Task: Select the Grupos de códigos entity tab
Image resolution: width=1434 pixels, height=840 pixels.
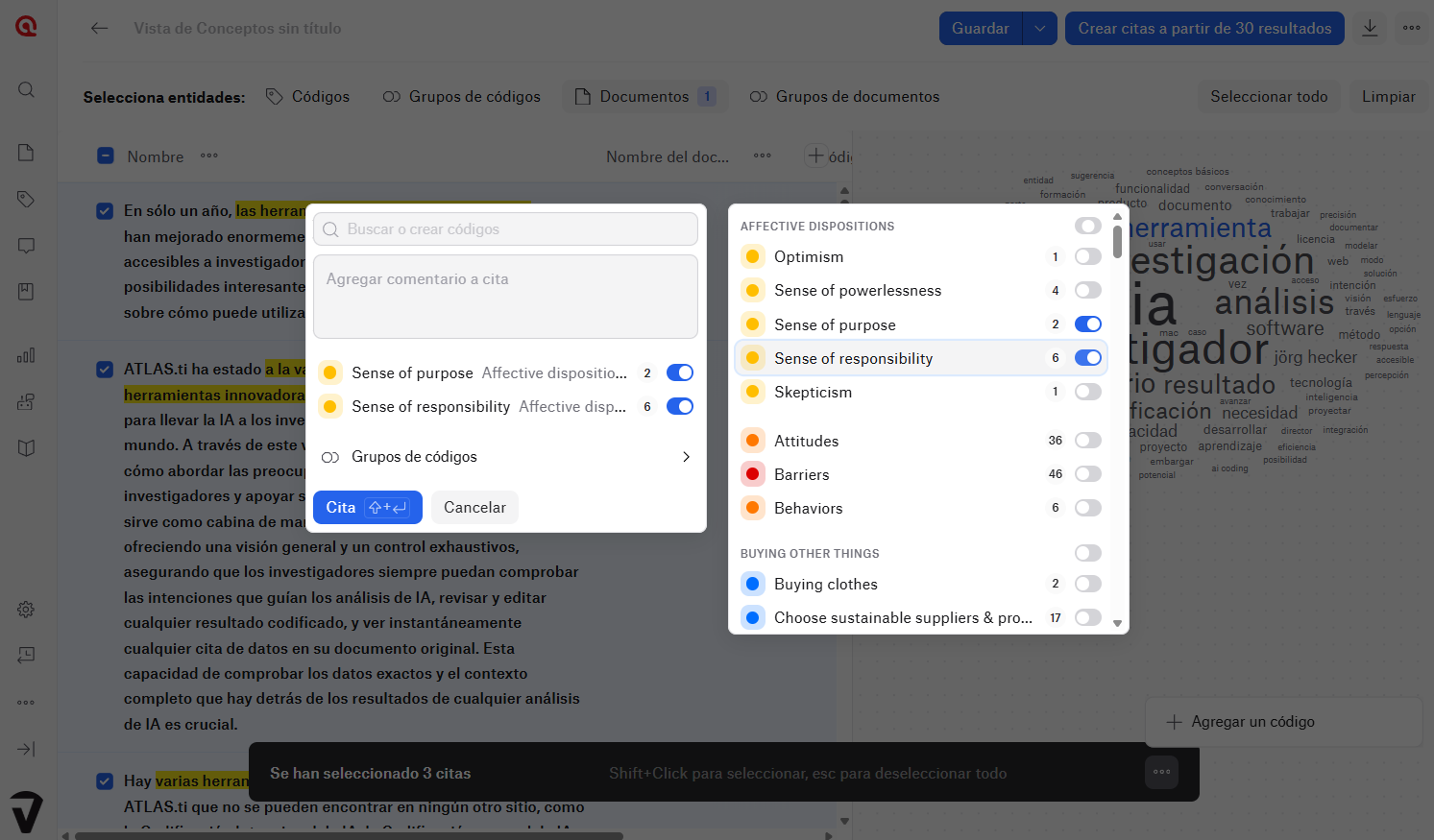Action: pyautogui.click(x=461, y=97)
